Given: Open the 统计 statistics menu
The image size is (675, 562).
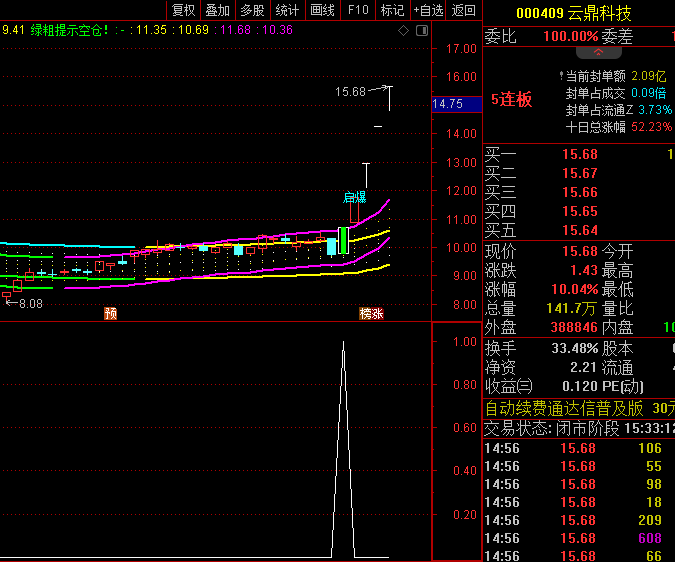Looking at the screenshot, I should [287, 10].
